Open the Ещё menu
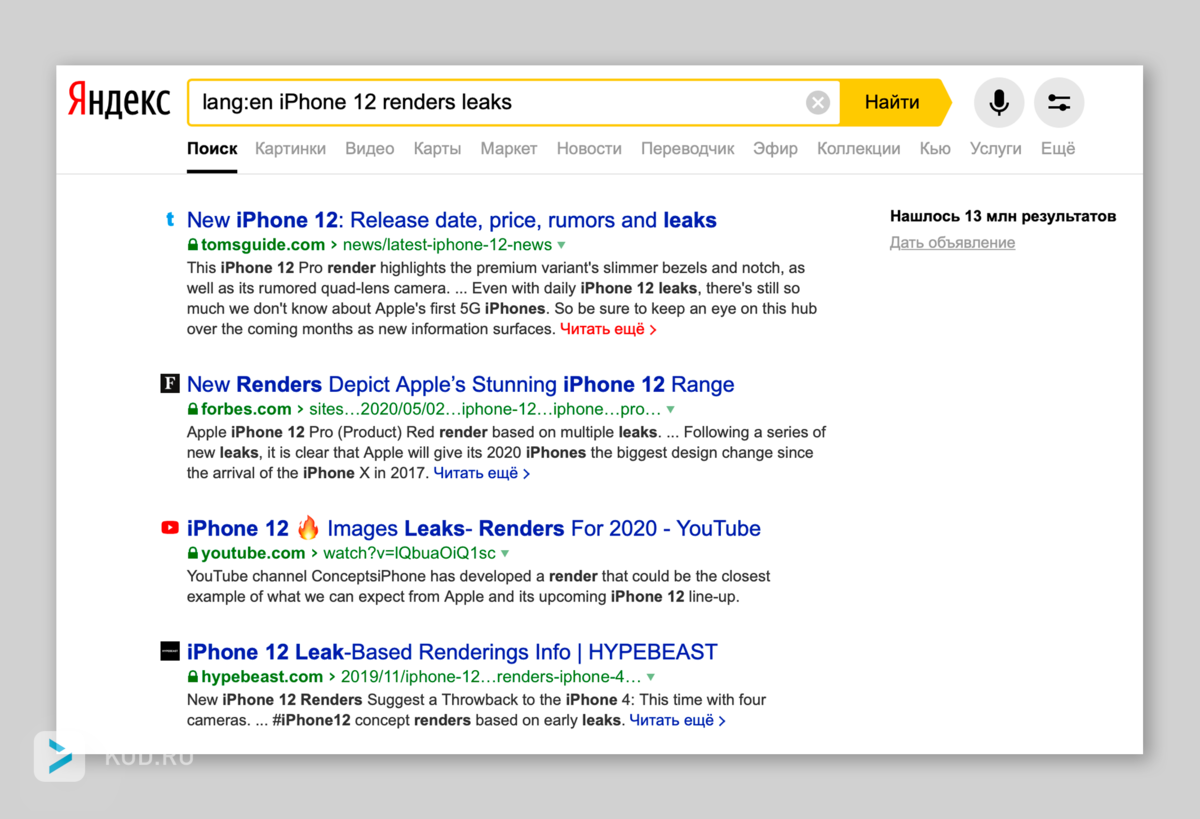This screenshot has width=1200, height=819. 1058,148
